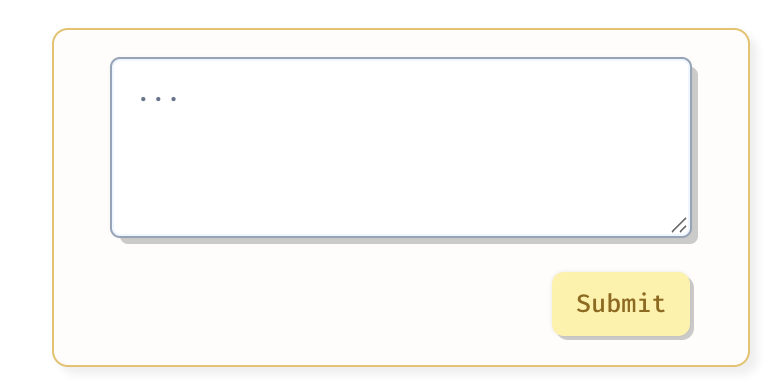Select the multiline input with "..." placeholder
Screen dimensions: 784x392
(401, 148)
